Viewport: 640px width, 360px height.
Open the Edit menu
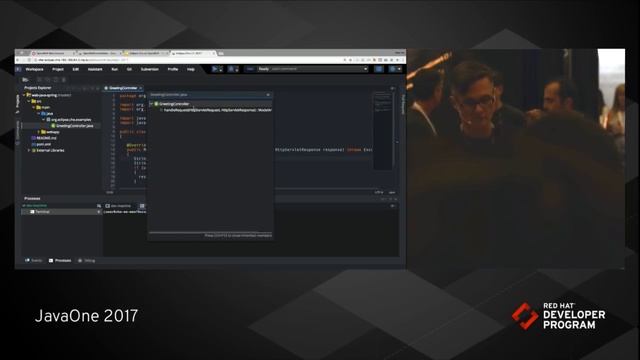click(x=76, y=69)
